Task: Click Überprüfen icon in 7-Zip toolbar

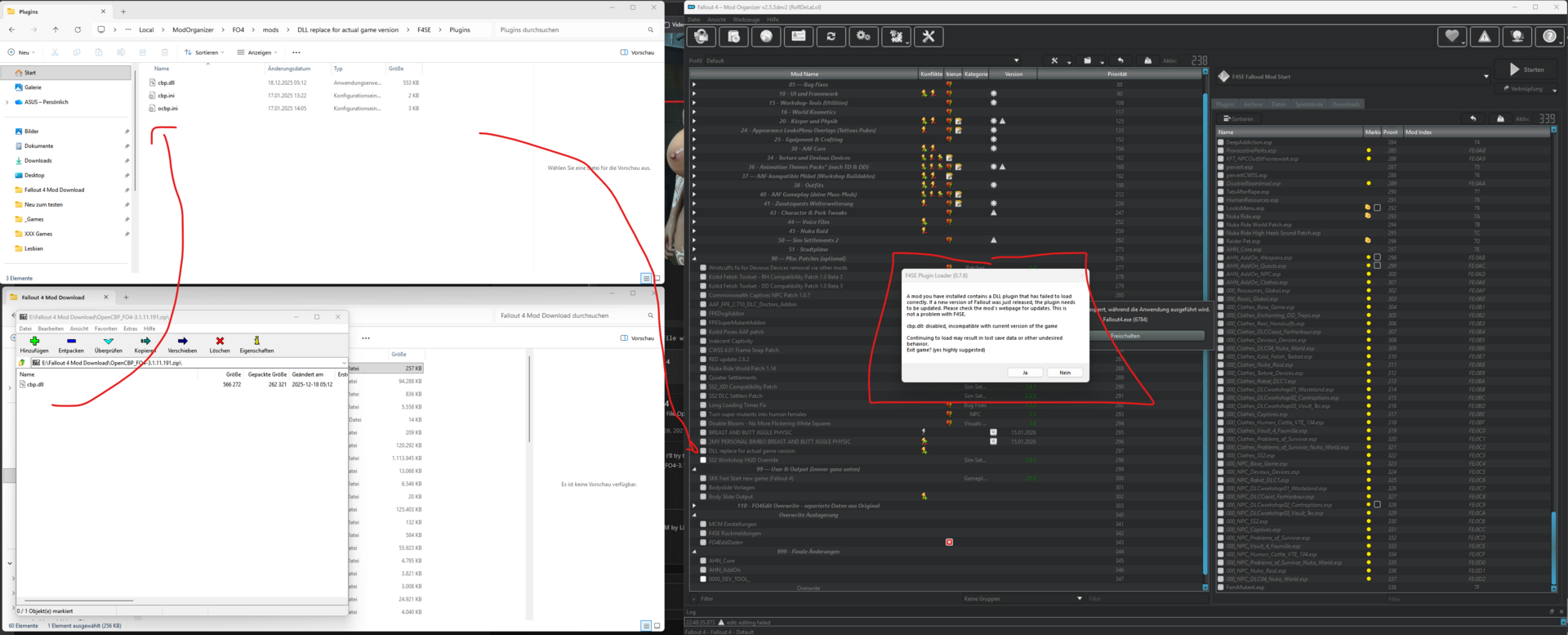Action: 108,344
